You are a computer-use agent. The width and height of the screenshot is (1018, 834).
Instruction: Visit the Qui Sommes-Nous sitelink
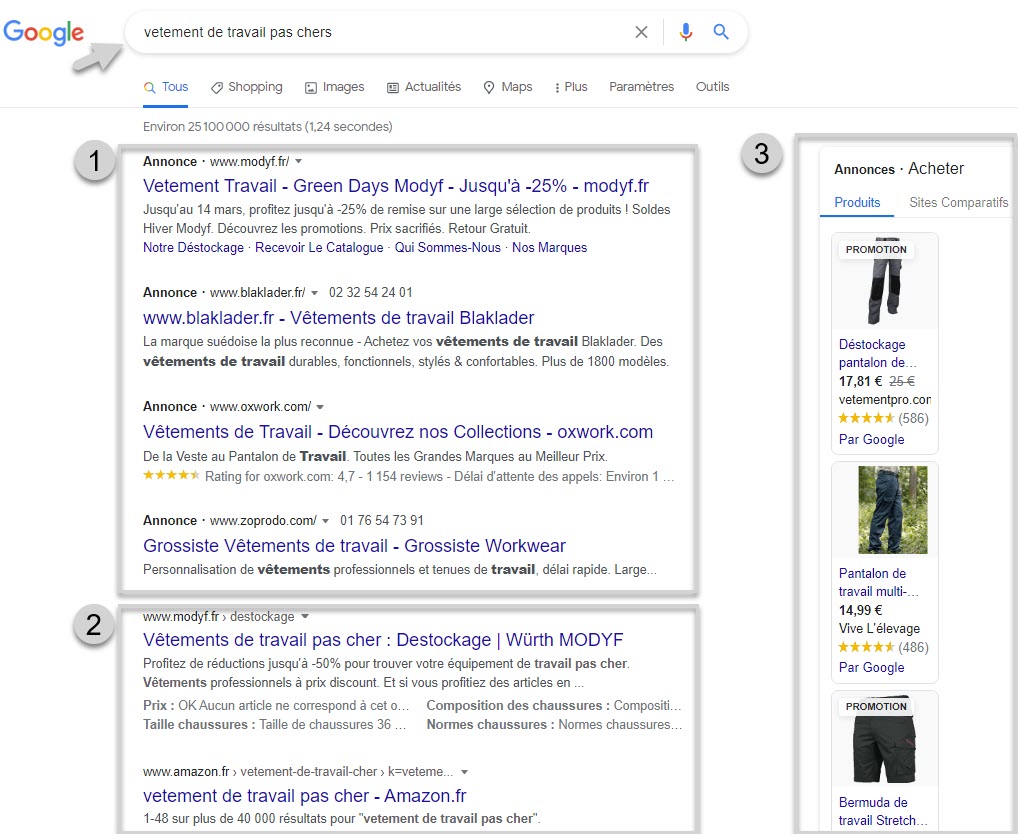tap(448, 247)
